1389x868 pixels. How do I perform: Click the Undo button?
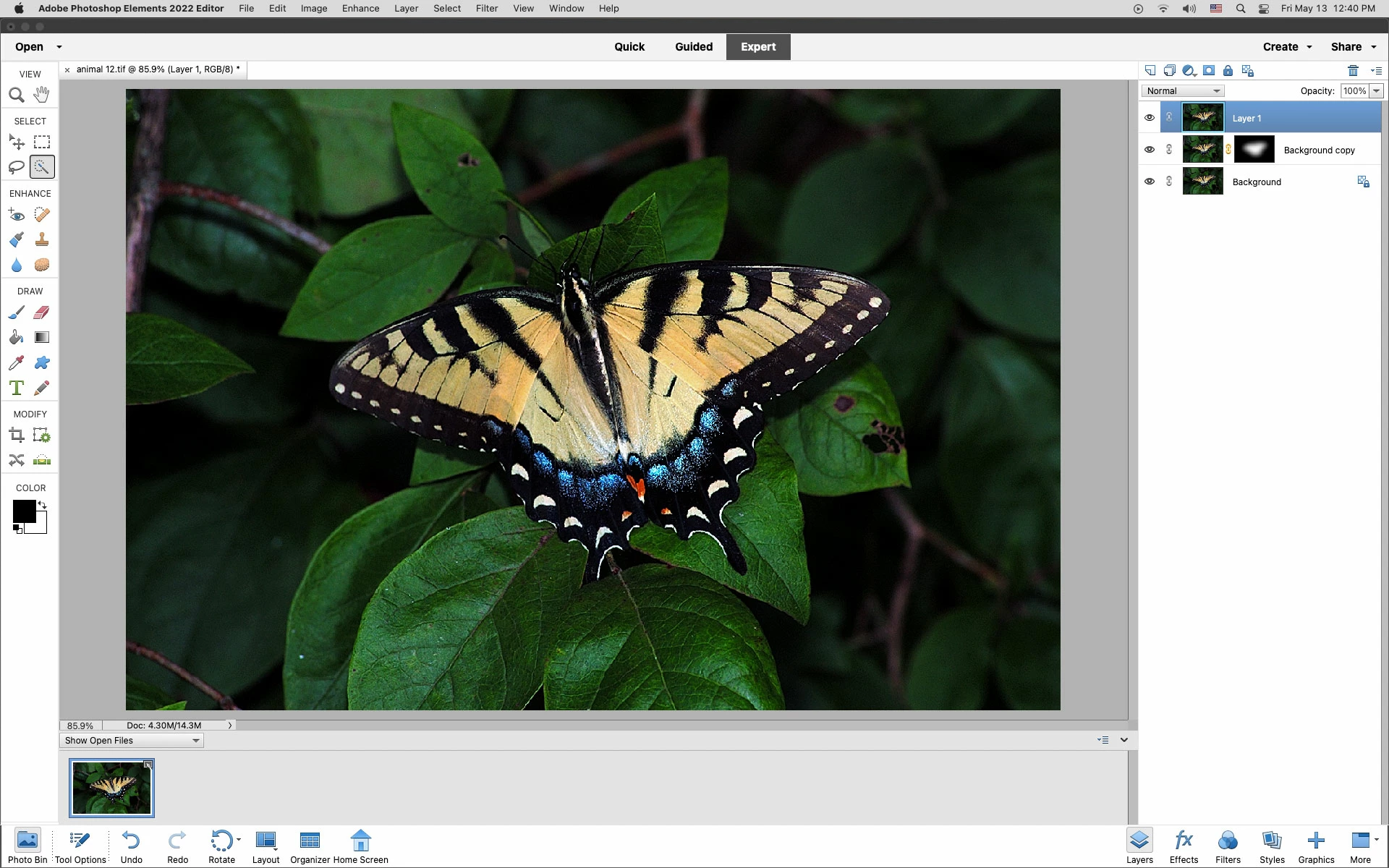[131, 846]
